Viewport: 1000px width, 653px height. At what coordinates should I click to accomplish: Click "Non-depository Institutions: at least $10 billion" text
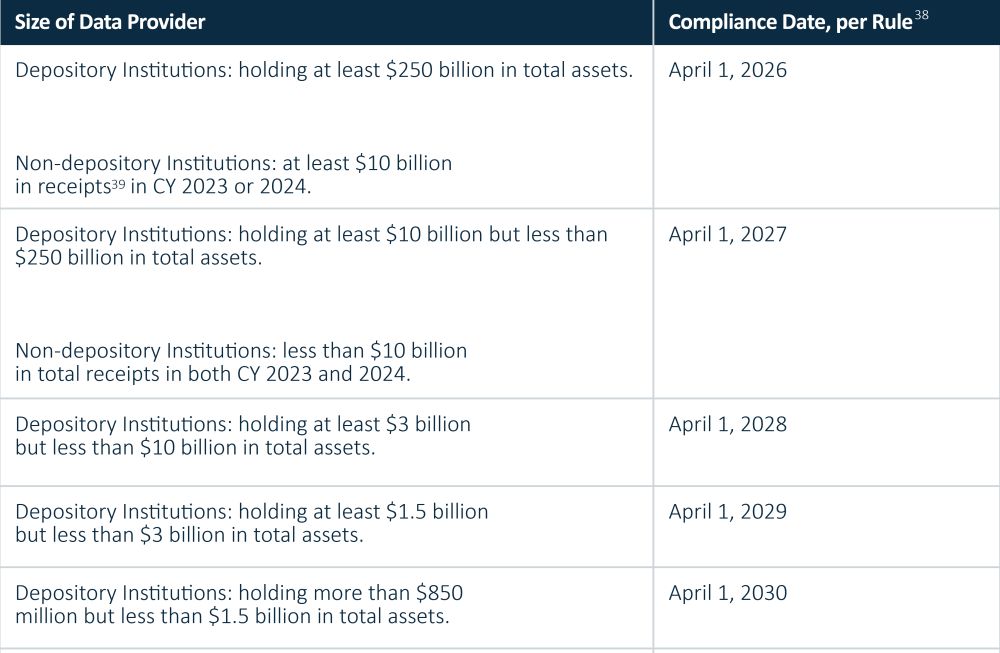pos(233,163)
